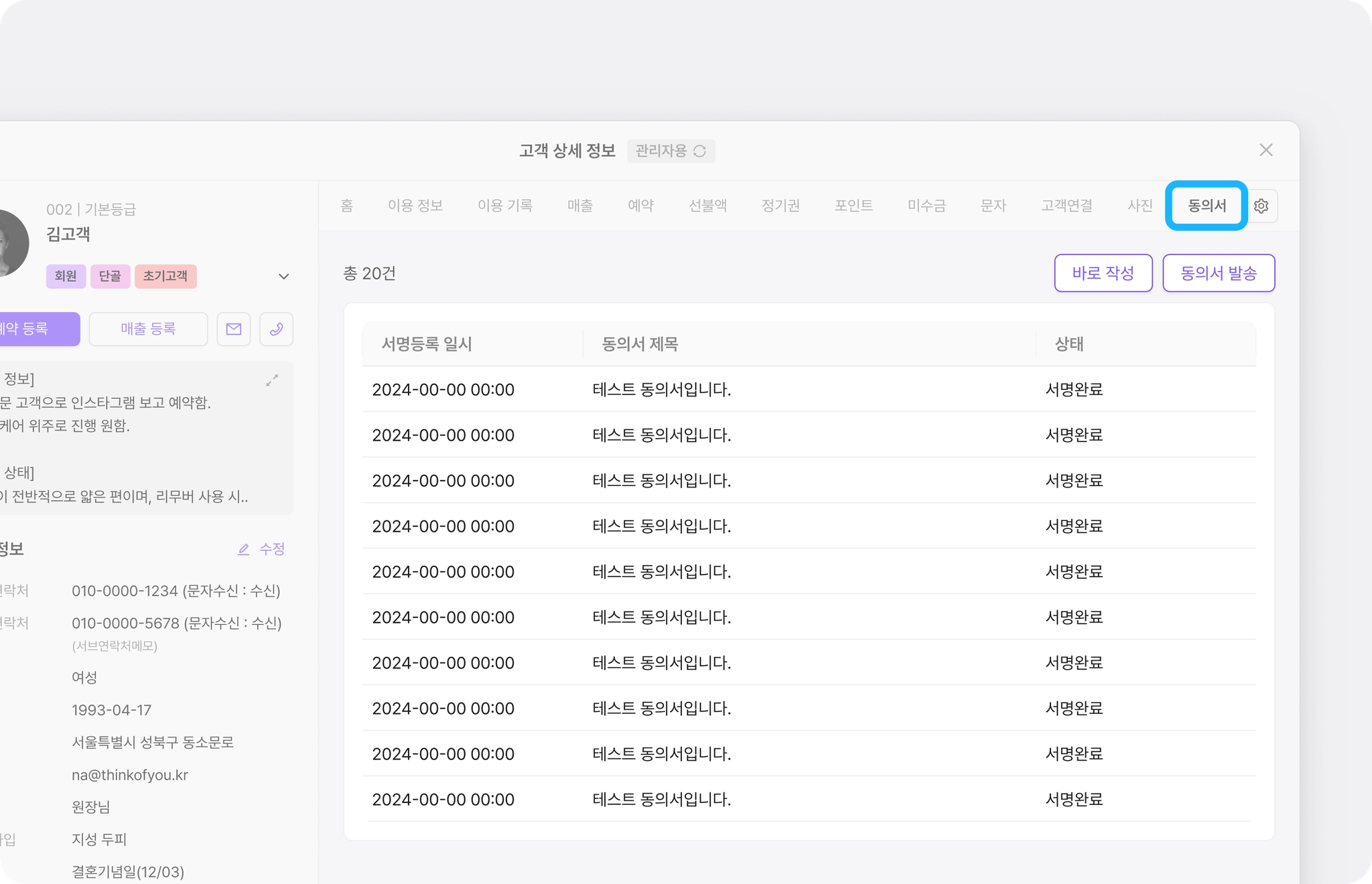The height and width of the screenshot is (884, 1372).
Task: Click the 동의서 발송 button
Action: coord(1218,273)
